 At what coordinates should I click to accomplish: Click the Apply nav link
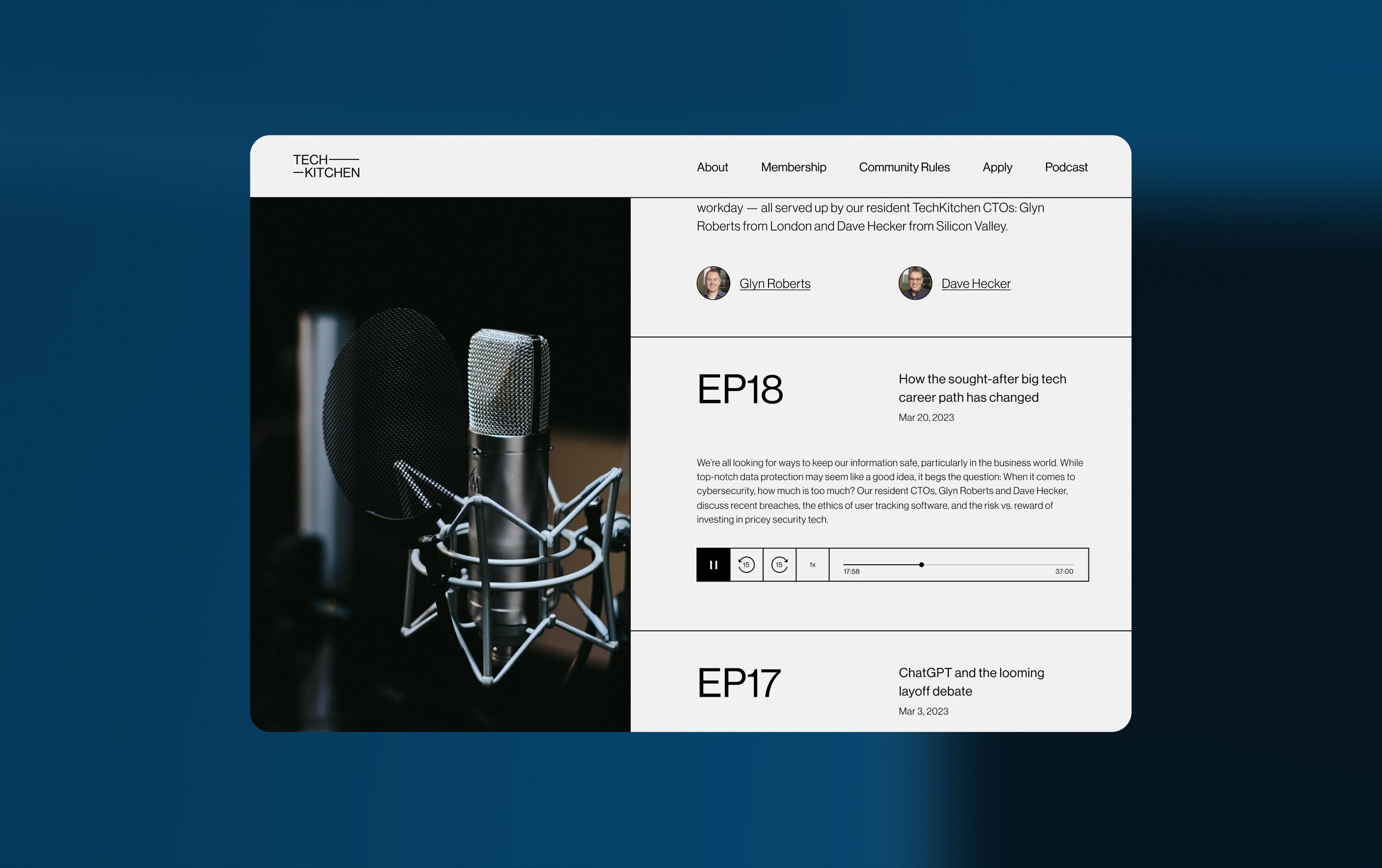click(997, 167)
